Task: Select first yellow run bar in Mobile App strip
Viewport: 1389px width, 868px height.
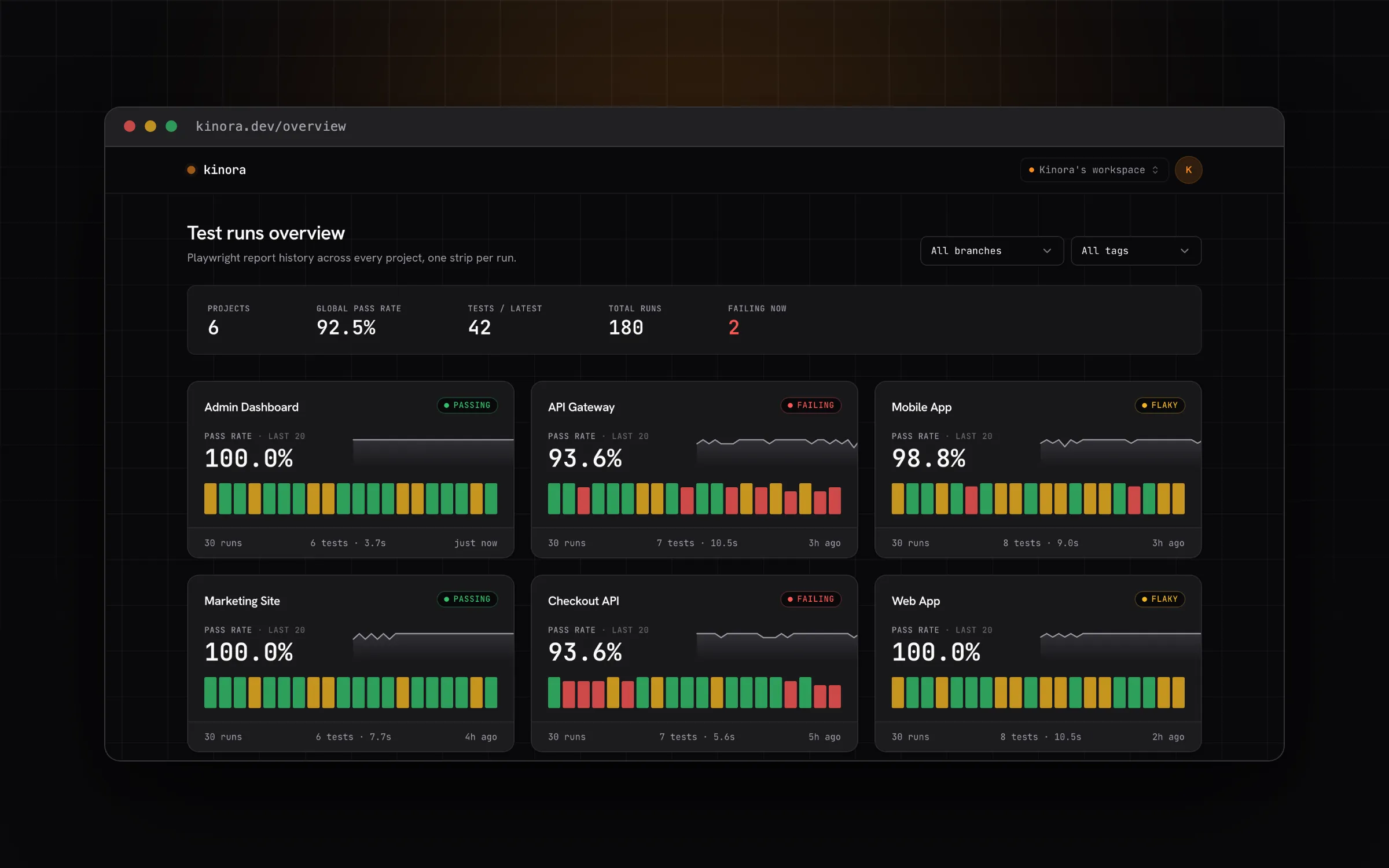Action: click(898, 498)
